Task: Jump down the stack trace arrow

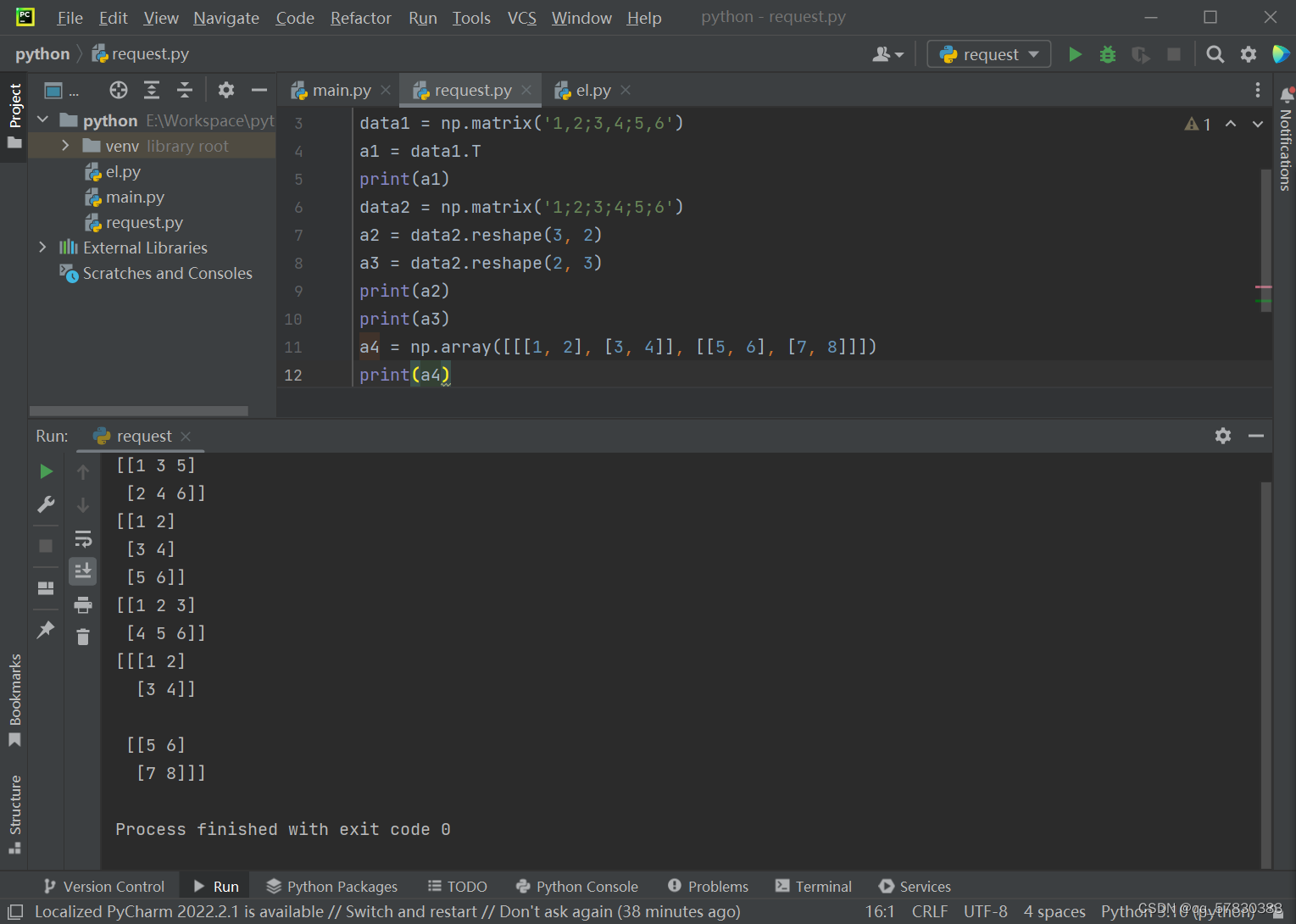Action: tap(83, 505)
